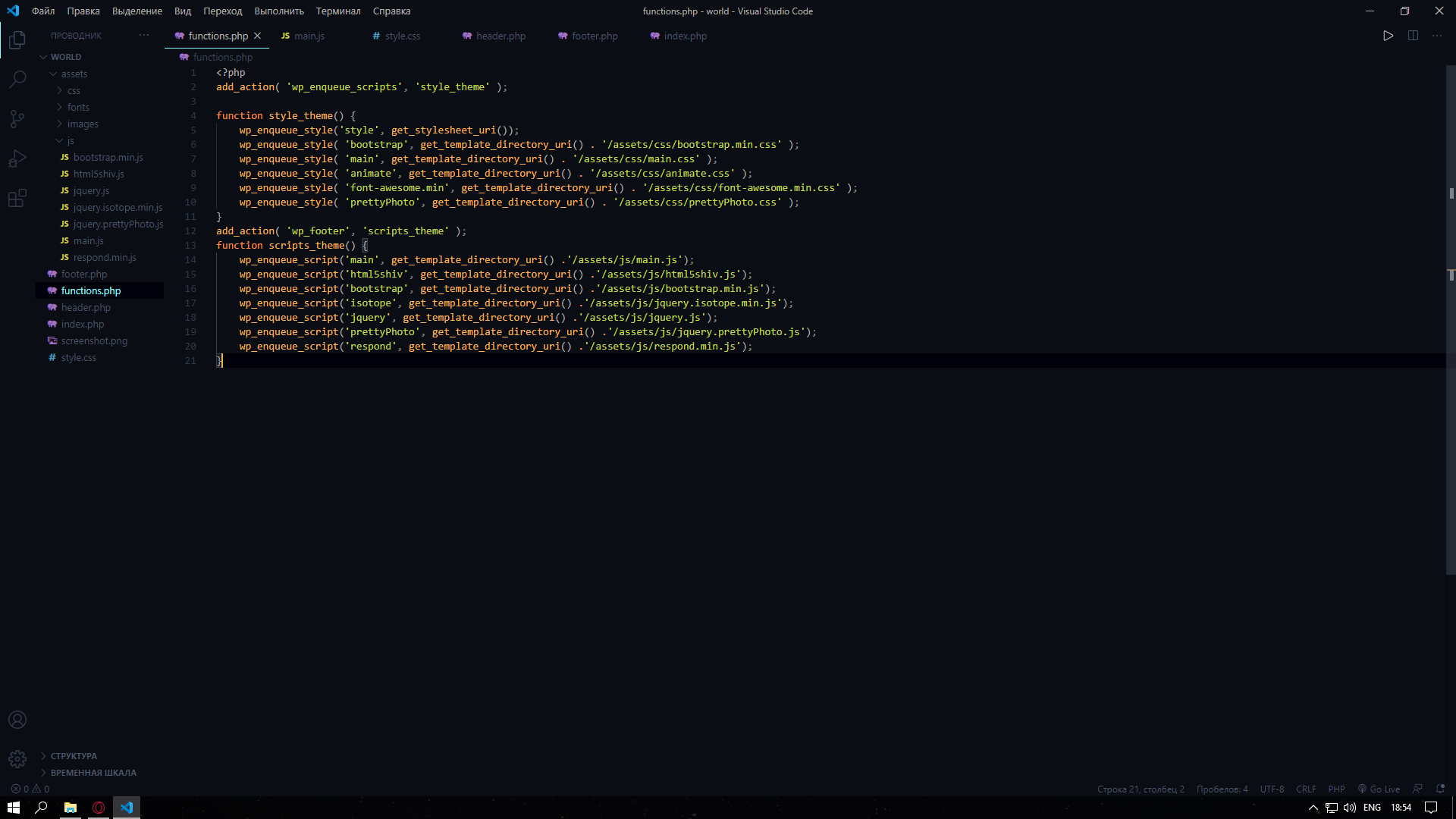This screenshot has height=819, width=1456.
Task: Open the Выделение menu
Action: 137,11
